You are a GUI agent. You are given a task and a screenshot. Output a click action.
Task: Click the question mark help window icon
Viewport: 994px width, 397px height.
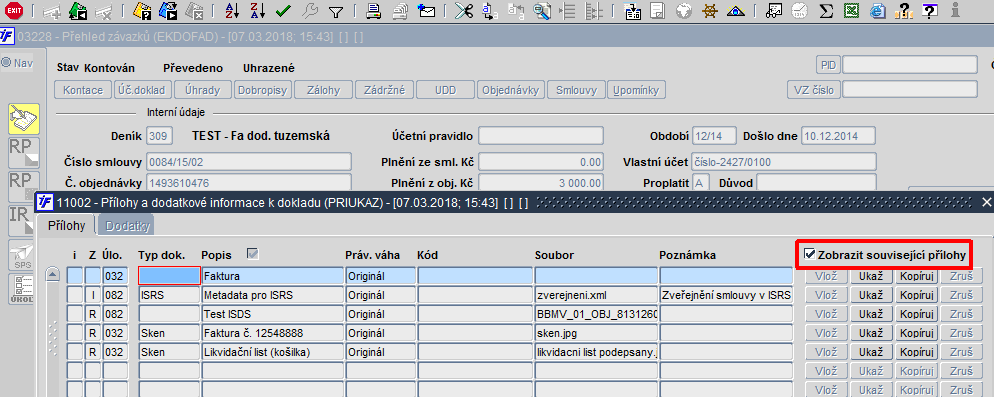point(930,11)
